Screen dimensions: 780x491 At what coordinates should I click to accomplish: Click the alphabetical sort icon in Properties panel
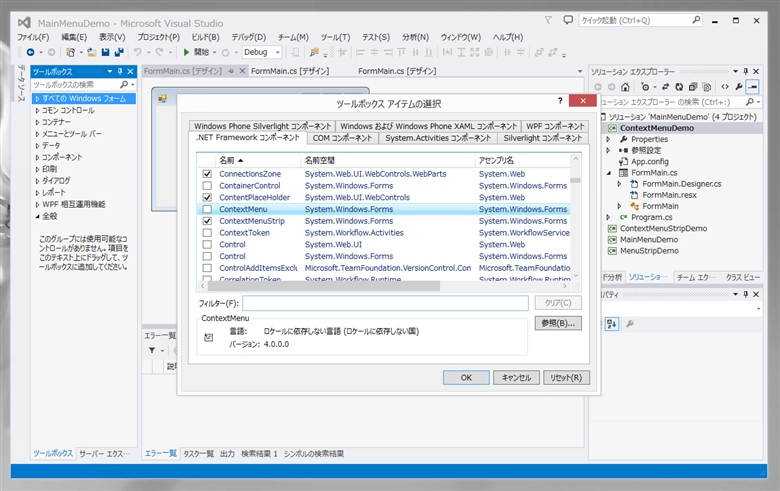[x=611, y=324]
